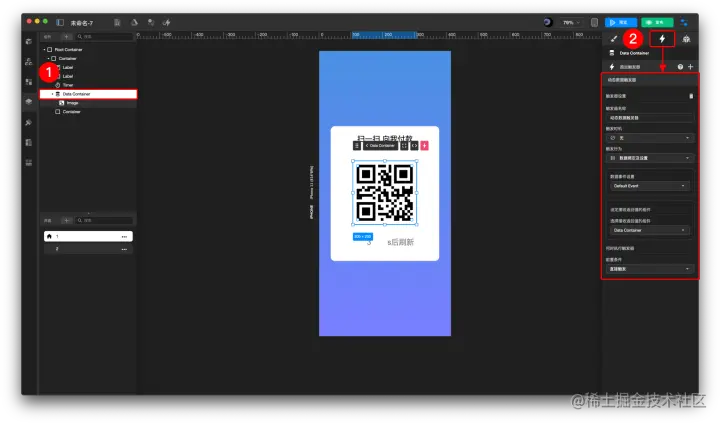Click the green publish button

(657, 23)
